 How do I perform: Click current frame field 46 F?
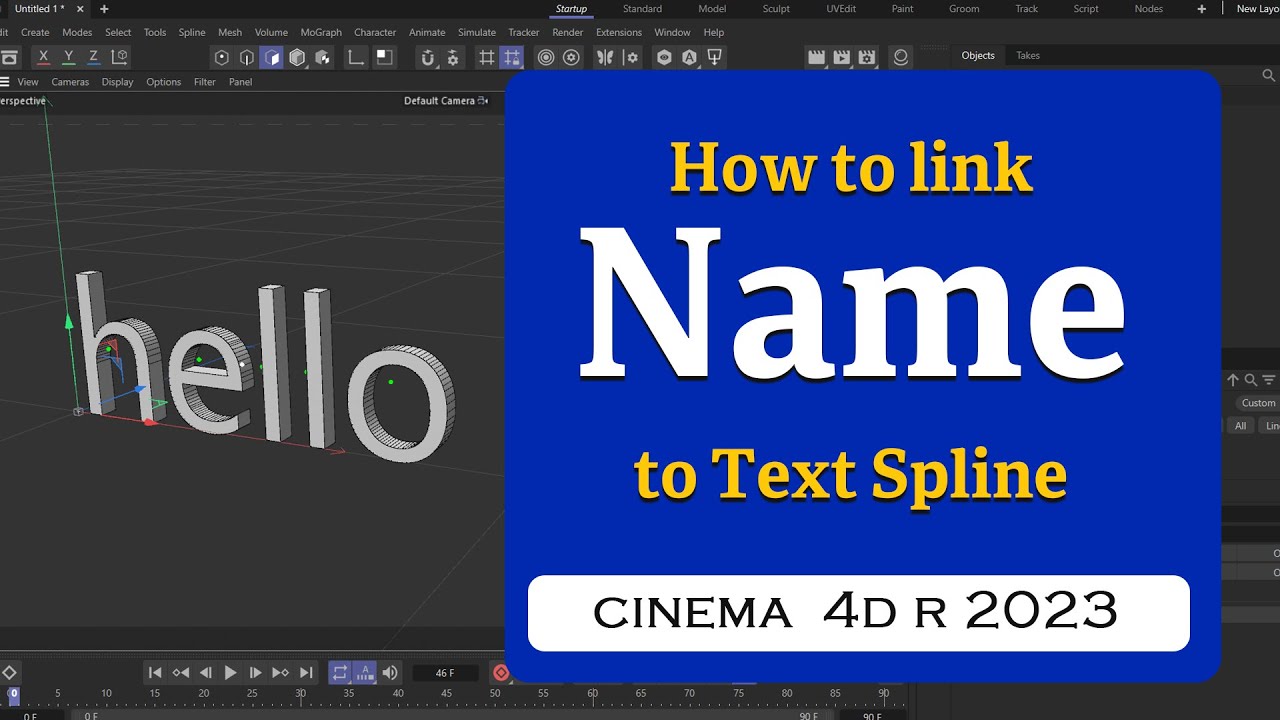click(446, 673)
